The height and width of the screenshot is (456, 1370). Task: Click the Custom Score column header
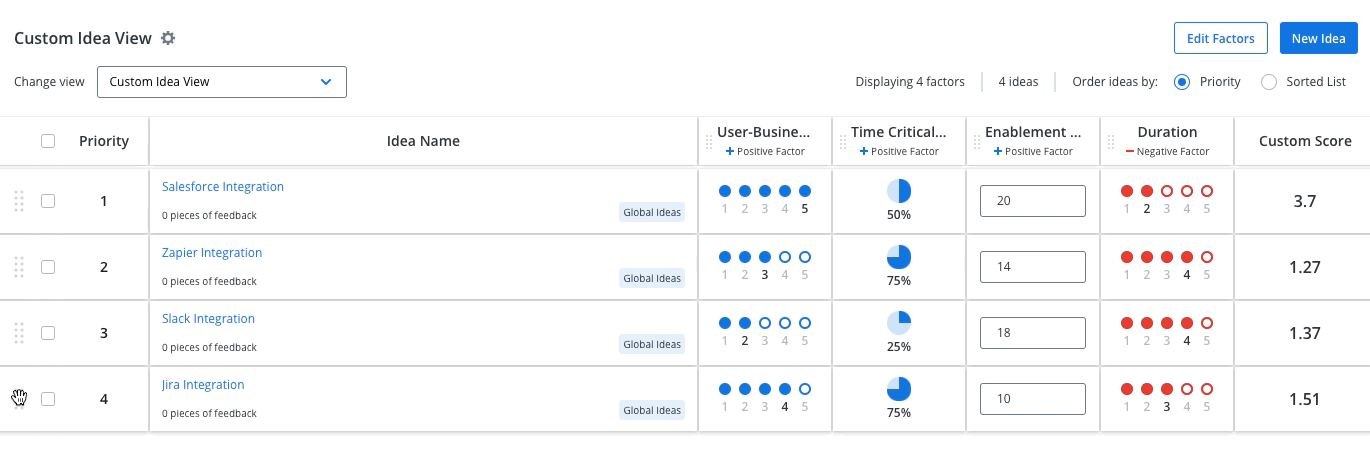tap(1304, 141)
